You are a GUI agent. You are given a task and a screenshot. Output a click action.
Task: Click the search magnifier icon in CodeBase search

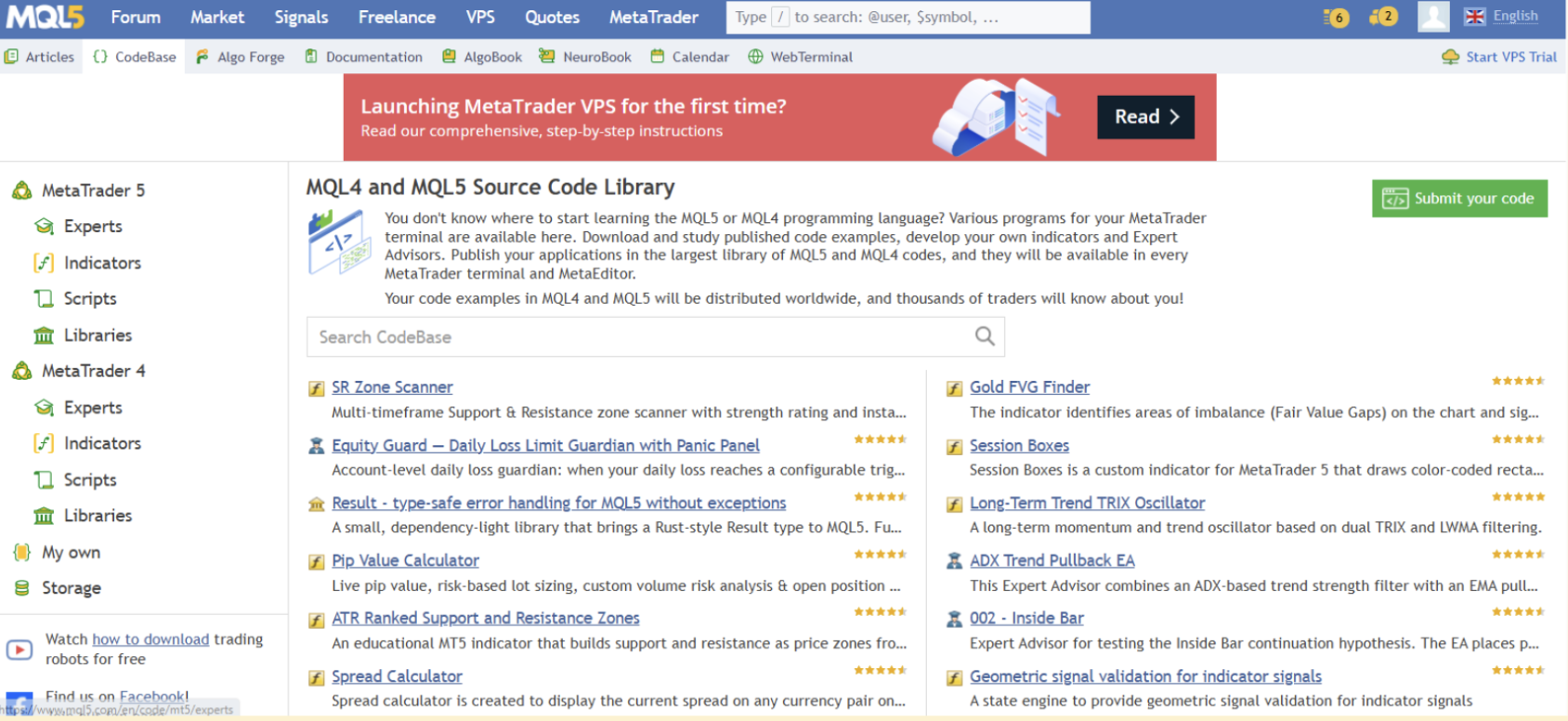985,336
